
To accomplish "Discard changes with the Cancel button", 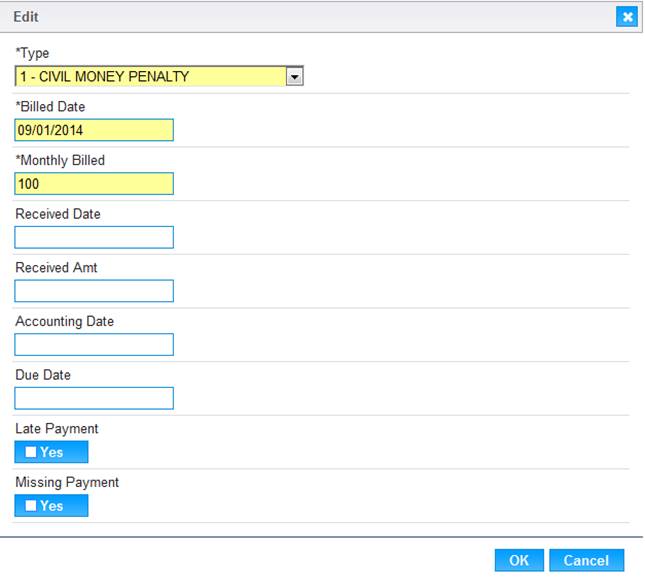I will coord(587,560).
